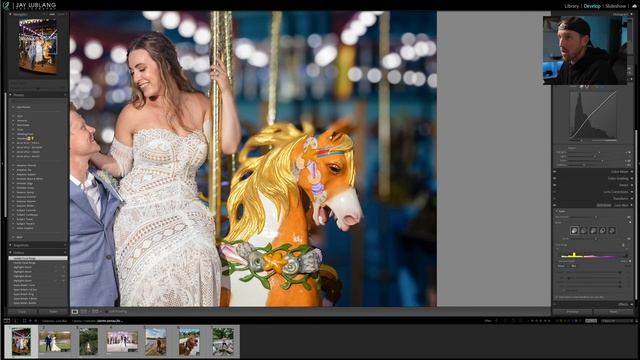
Task: Expand the Detail panel
Action: pyautogui.click(x=631, y=185)
